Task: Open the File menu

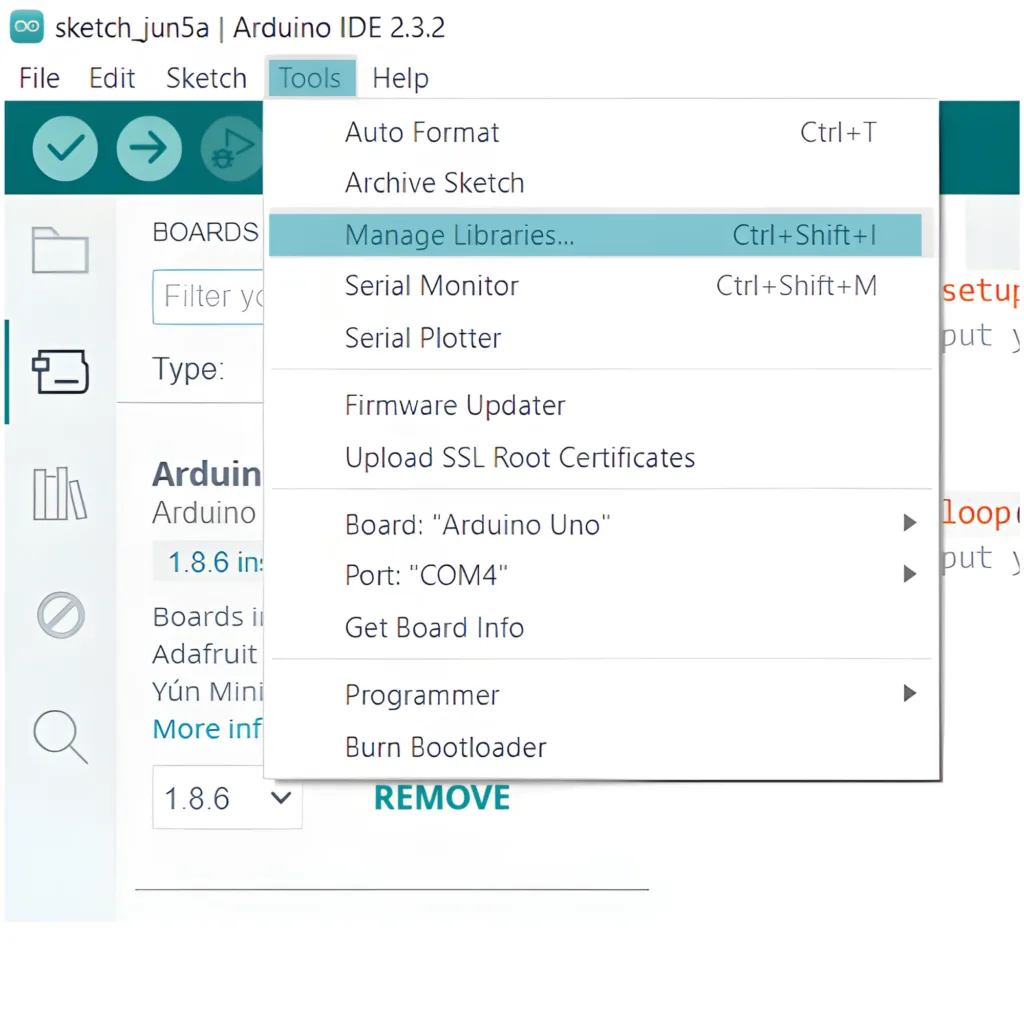Action: (39, 78)
